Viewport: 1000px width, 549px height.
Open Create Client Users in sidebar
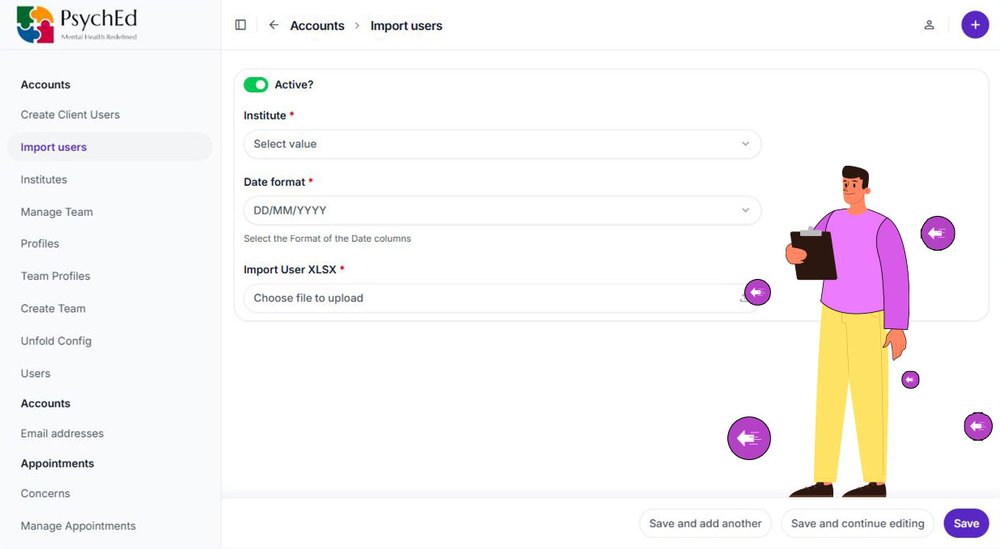pos(70,115)
